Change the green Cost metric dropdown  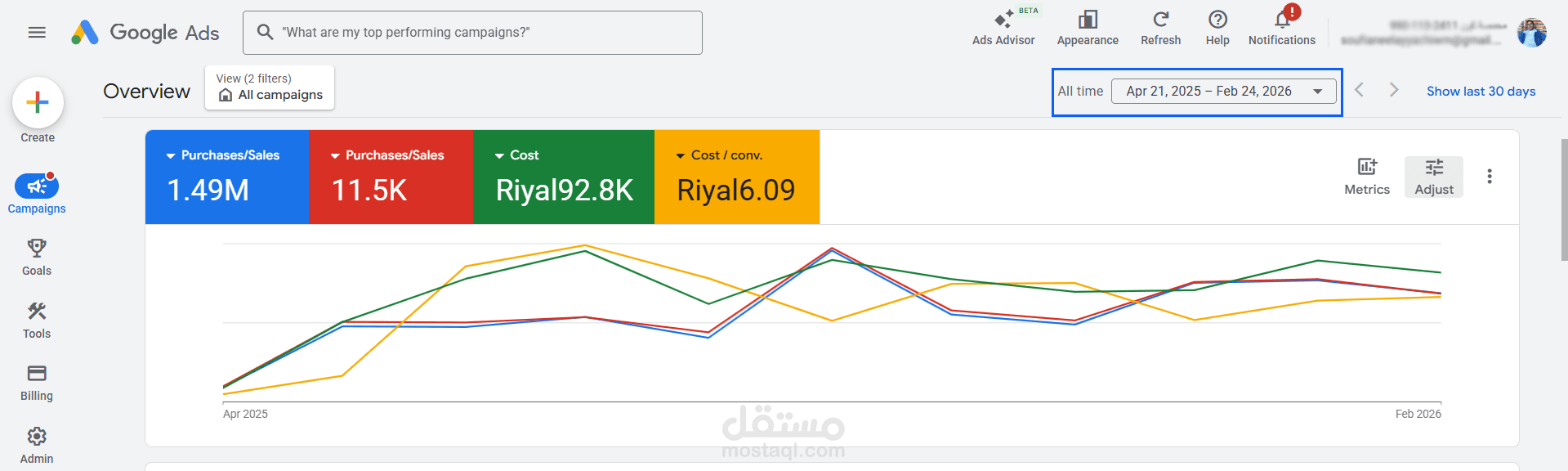[517, 155]
